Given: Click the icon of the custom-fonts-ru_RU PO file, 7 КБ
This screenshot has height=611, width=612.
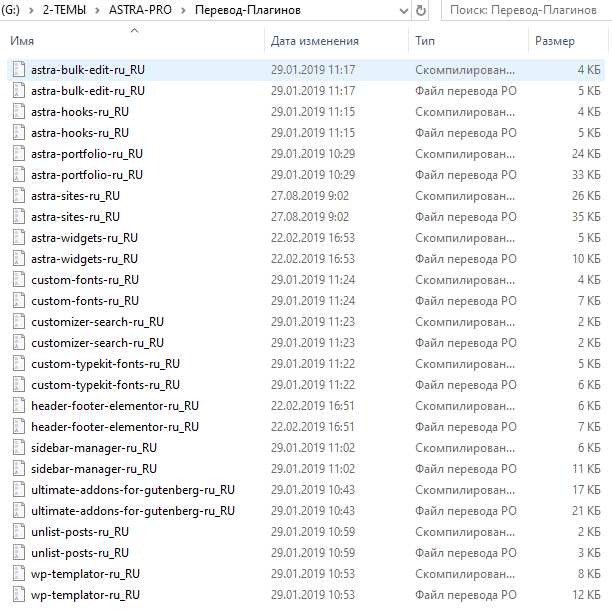Looking at the screenshot, I should [19, 301].
